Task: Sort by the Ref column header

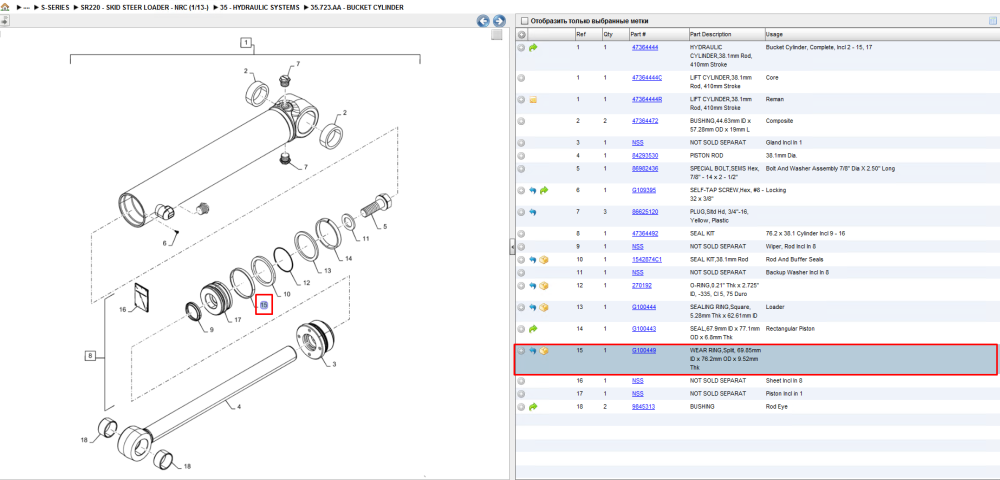Action: pos(587,34)
